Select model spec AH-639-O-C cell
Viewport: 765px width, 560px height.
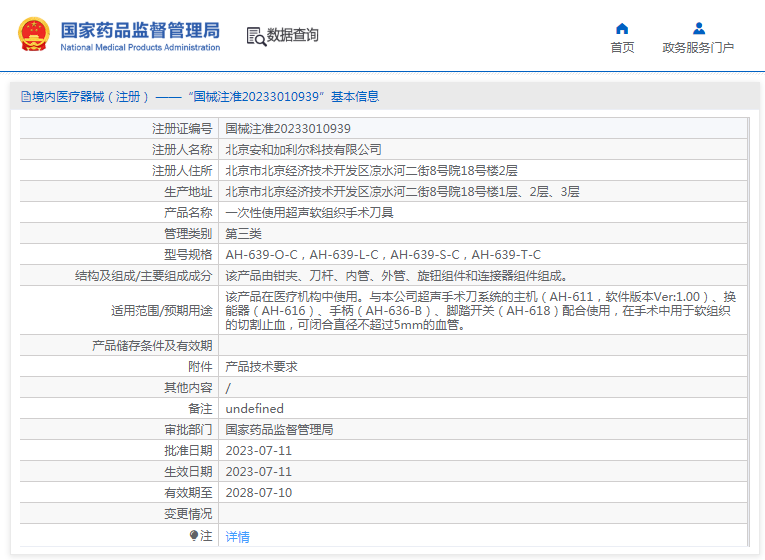(383, 255)
